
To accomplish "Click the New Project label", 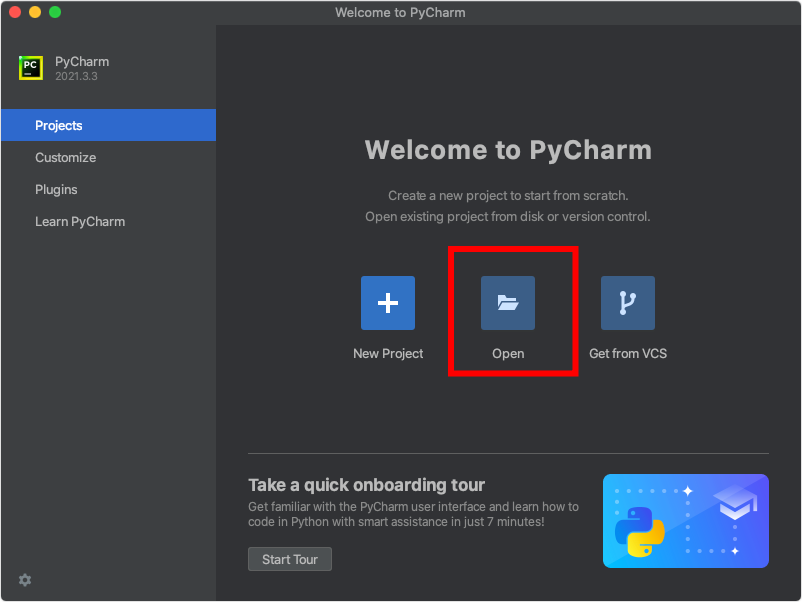I will tap(388, 353).
